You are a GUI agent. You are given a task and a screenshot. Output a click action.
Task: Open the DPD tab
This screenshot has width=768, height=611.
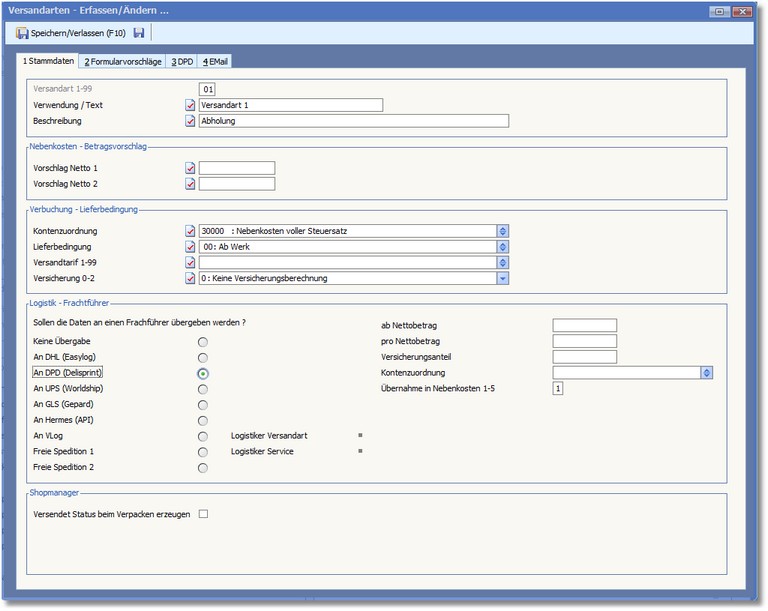point(182,62)
